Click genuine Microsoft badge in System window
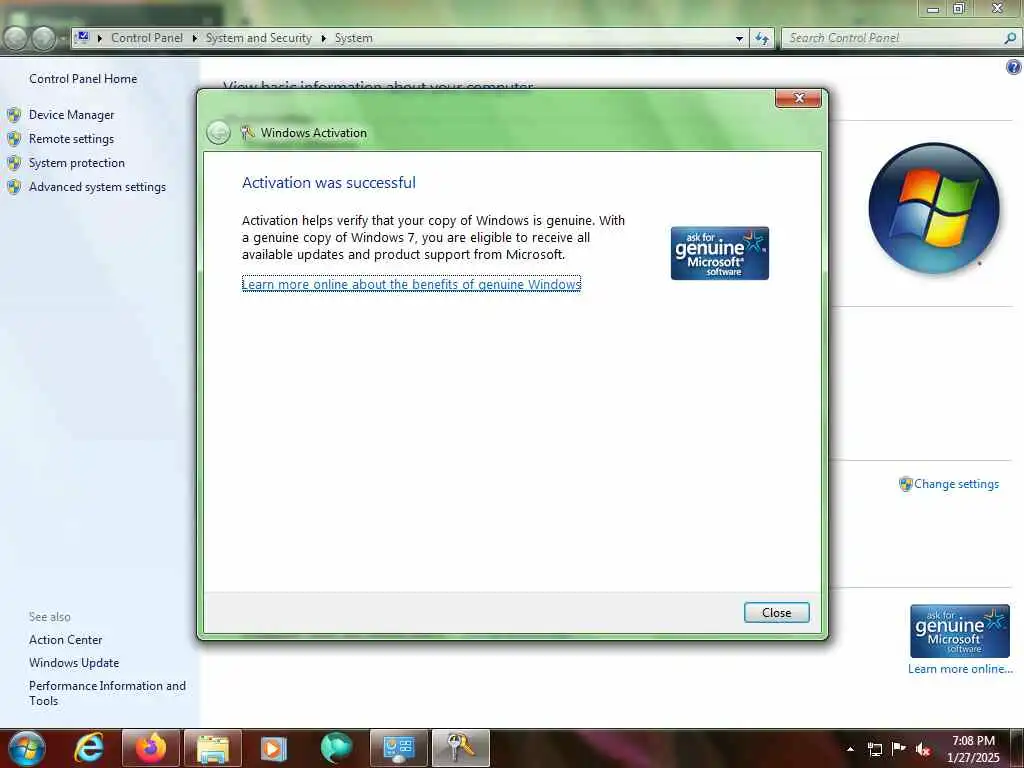 click(x=959, y=631)
